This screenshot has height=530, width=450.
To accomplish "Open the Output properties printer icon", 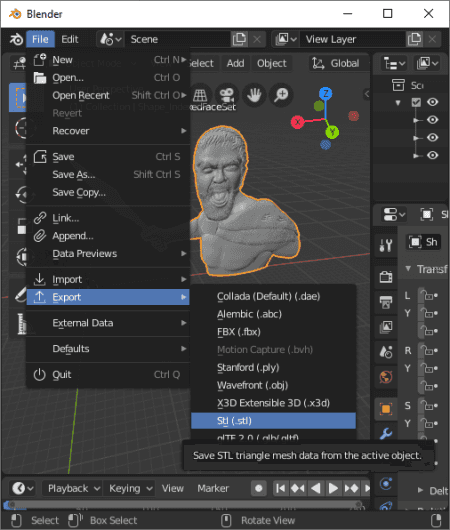I will click(386, 302).
